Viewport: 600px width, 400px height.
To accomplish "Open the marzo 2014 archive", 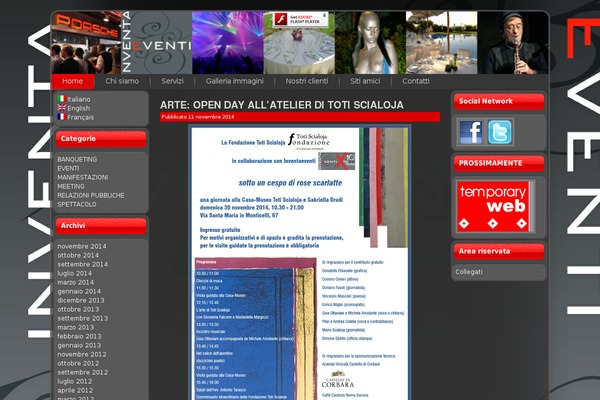I will pos(75,282).
